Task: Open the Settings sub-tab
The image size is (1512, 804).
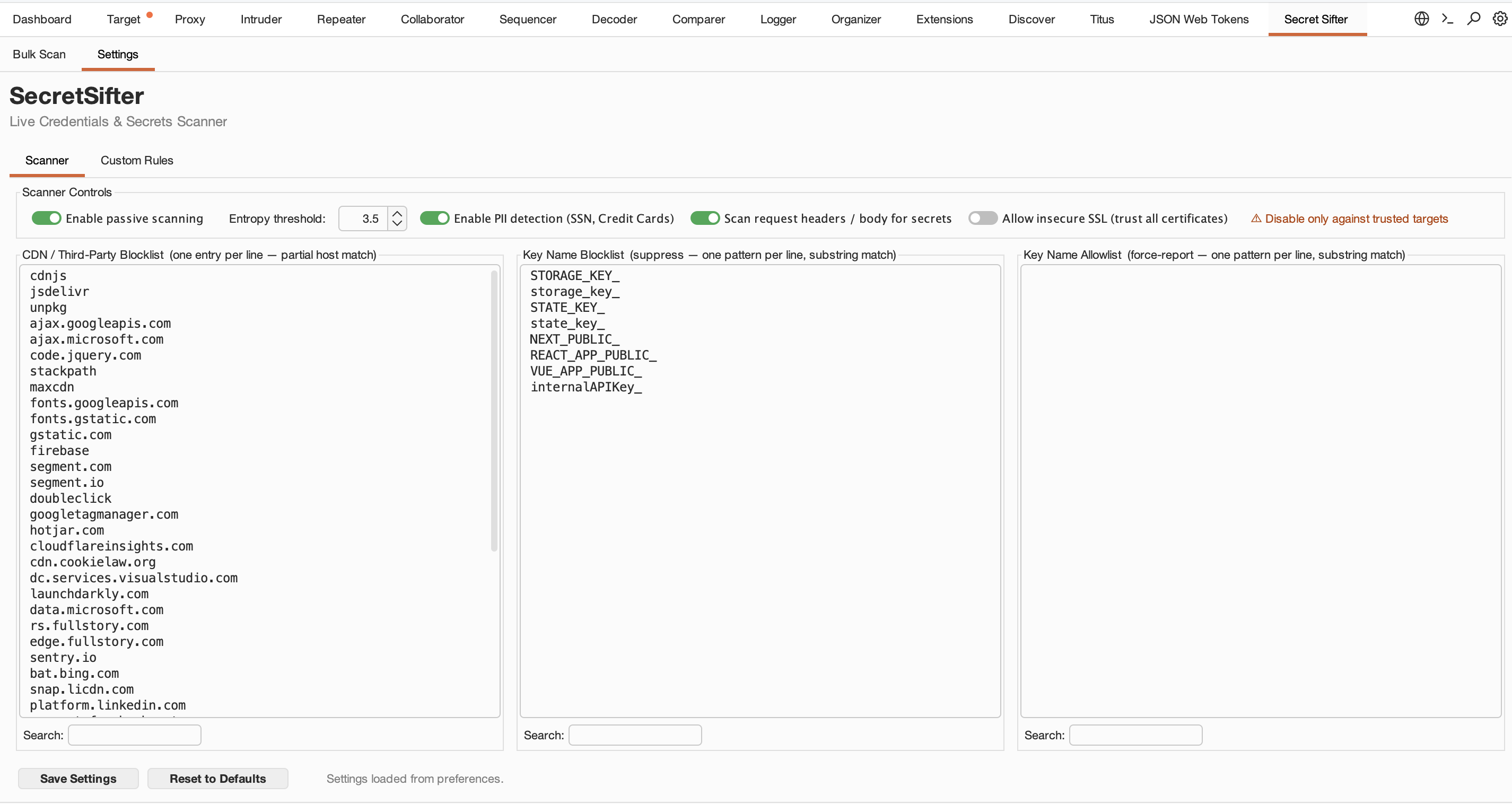Action: pyautogui.click(x=118, y=54)
